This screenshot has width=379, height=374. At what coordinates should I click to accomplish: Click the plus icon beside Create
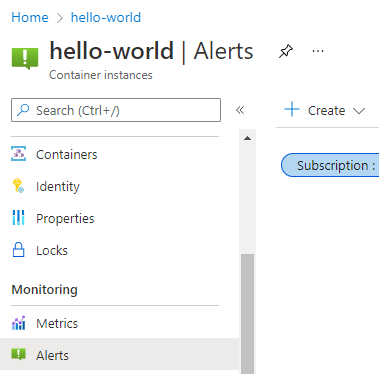coord(292,109)
